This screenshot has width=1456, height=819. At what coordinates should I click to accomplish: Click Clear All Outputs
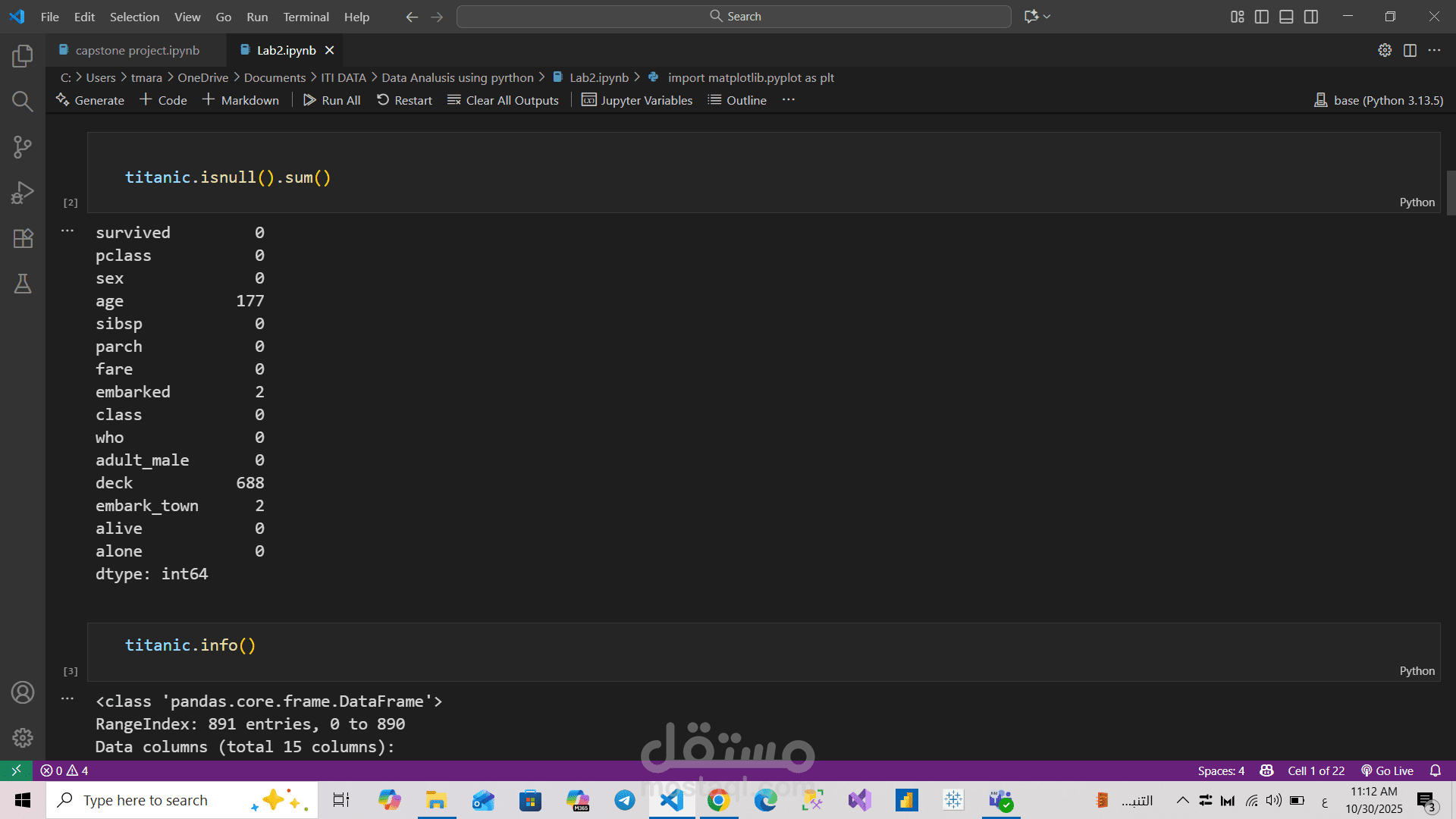[x=503, y=100]
